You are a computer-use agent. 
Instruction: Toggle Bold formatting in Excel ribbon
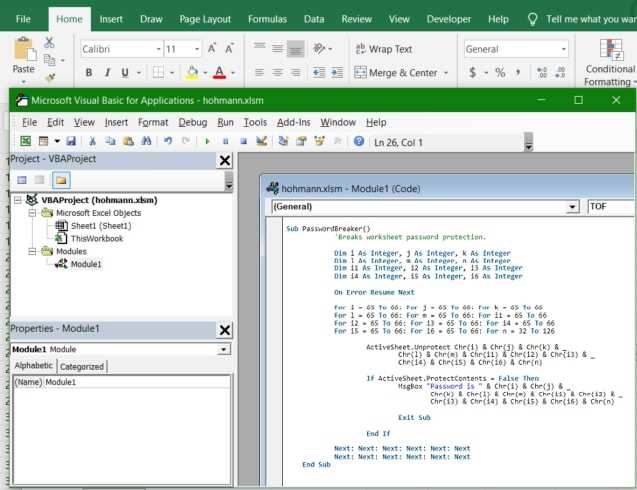89,73
